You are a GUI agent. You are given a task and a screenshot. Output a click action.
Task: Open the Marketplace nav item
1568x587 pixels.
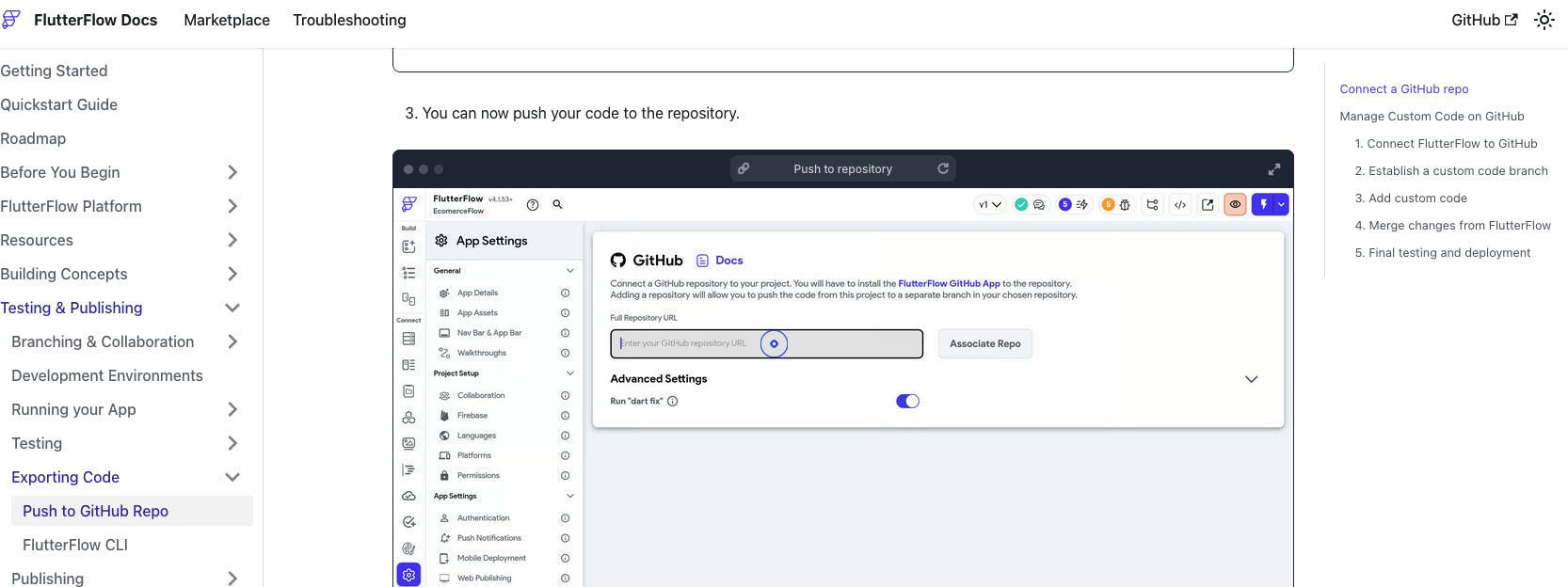tap(227, 20)
